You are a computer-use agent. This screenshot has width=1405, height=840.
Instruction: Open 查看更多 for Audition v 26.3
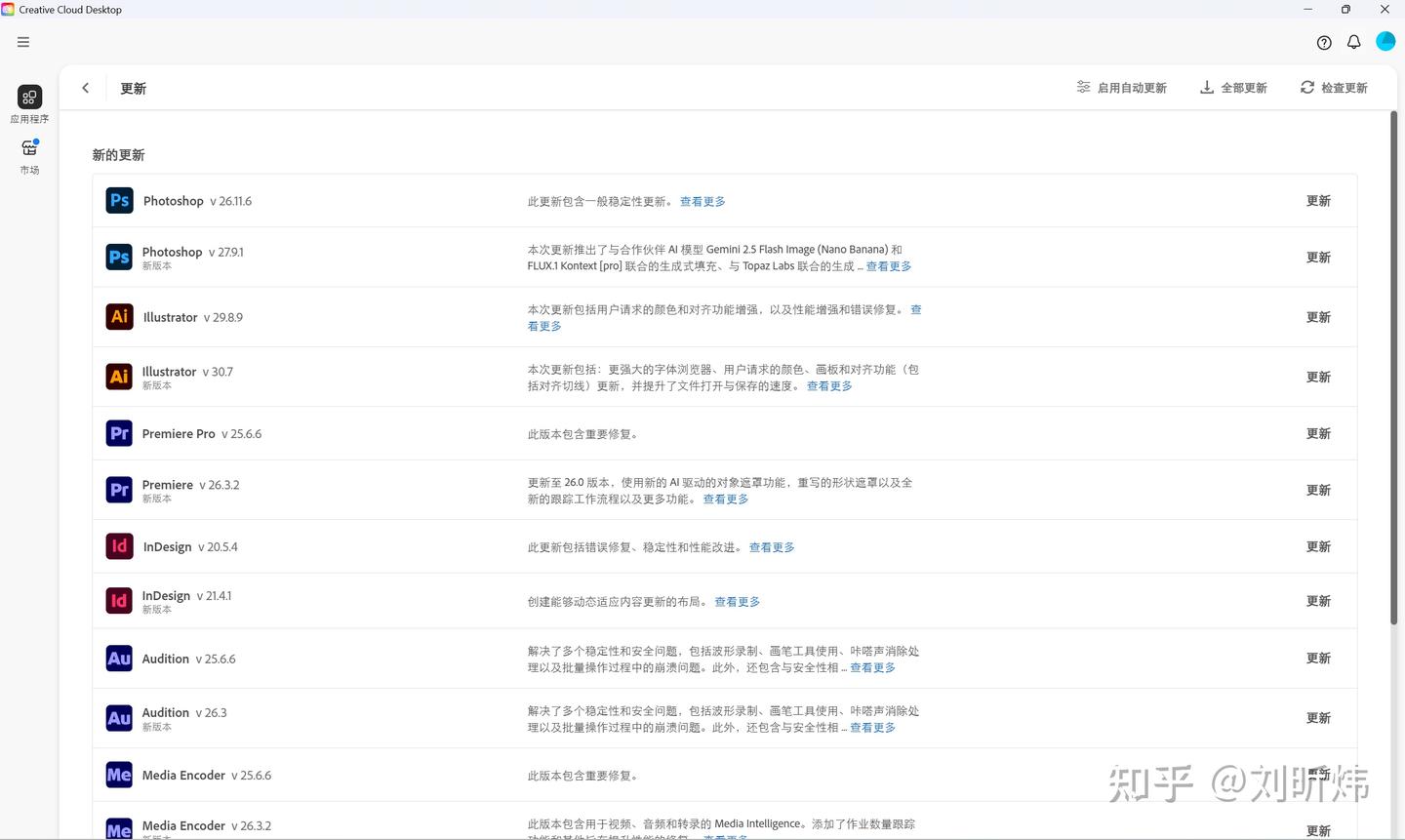coord(872,728)
